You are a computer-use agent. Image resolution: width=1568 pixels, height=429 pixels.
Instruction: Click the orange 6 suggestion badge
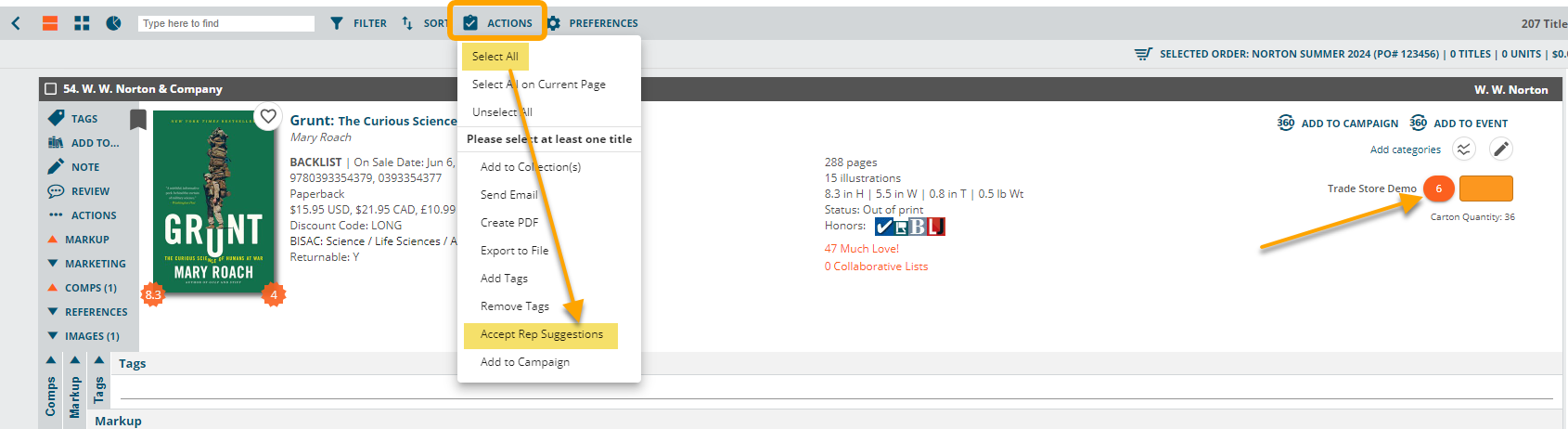pyautogui.click(x=1439, y=188)
